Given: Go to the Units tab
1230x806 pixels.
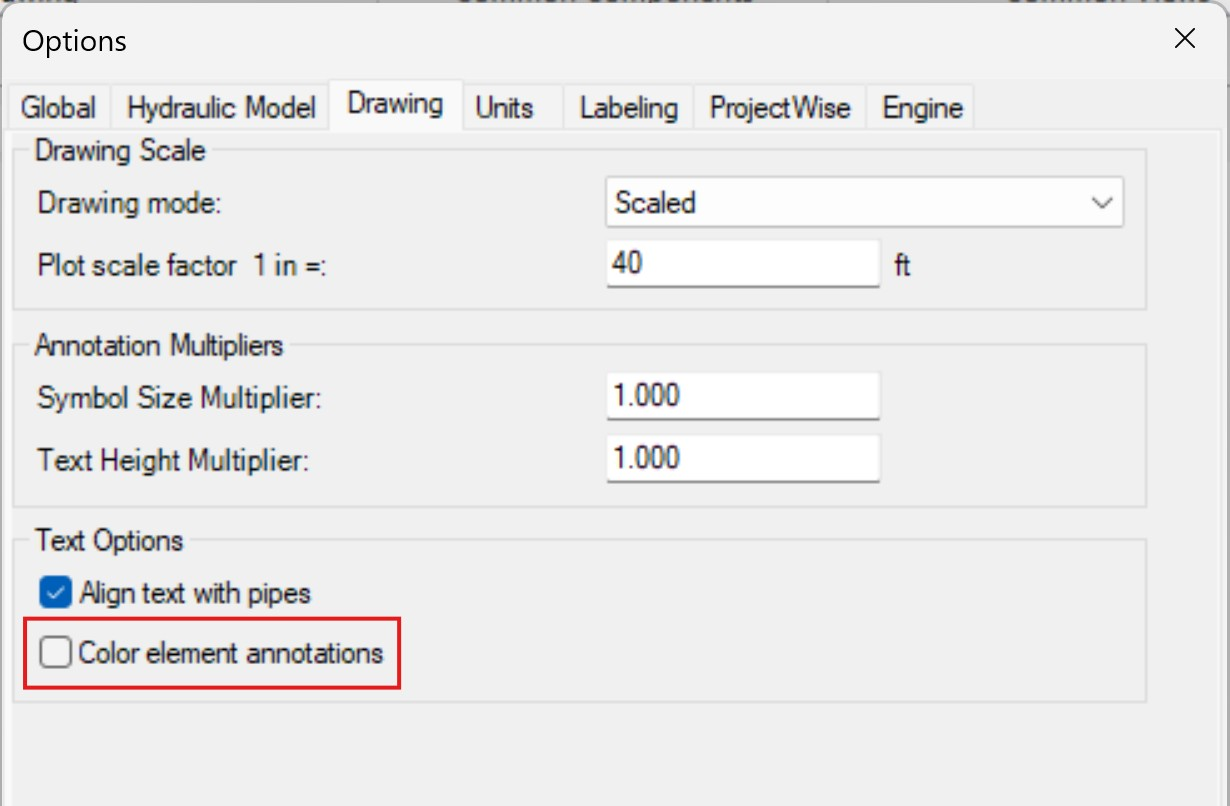Looking at the screenshot, I should 505,108.
